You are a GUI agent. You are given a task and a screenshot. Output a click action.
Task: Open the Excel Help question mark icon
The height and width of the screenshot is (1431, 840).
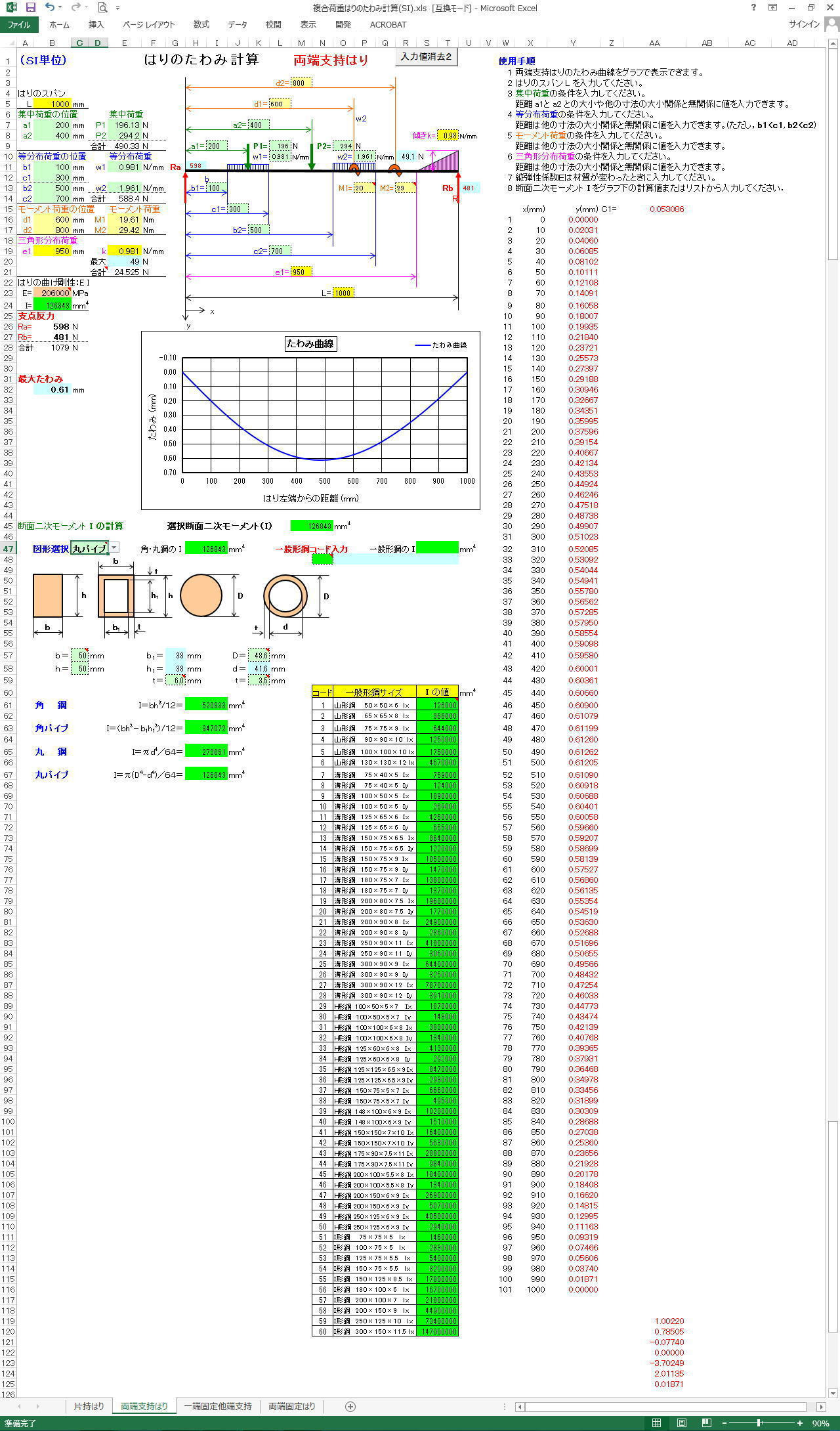753,7
